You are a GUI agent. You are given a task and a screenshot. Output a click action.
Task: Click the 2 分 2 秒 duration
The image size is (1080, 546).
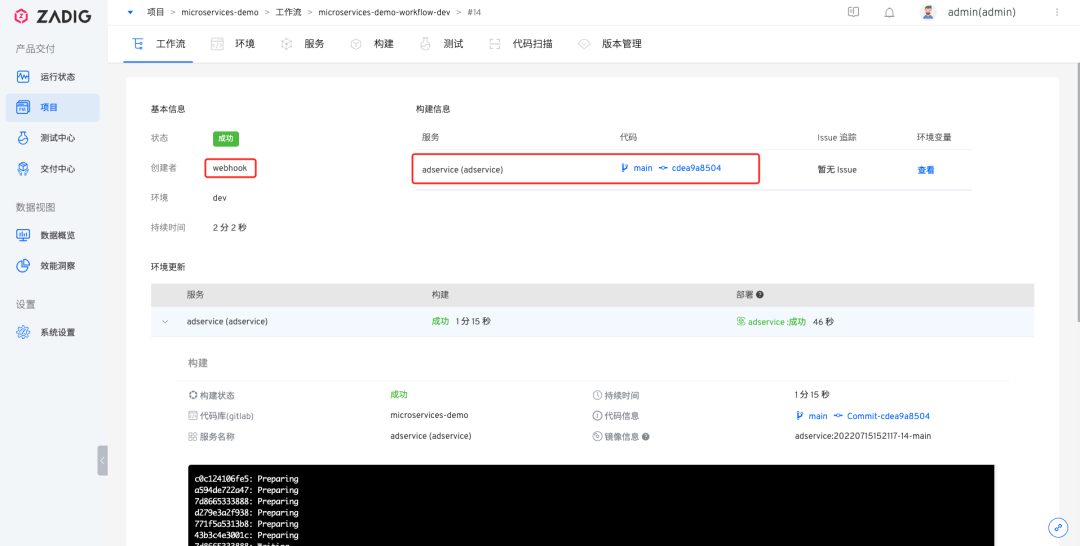tap(229, 227)
